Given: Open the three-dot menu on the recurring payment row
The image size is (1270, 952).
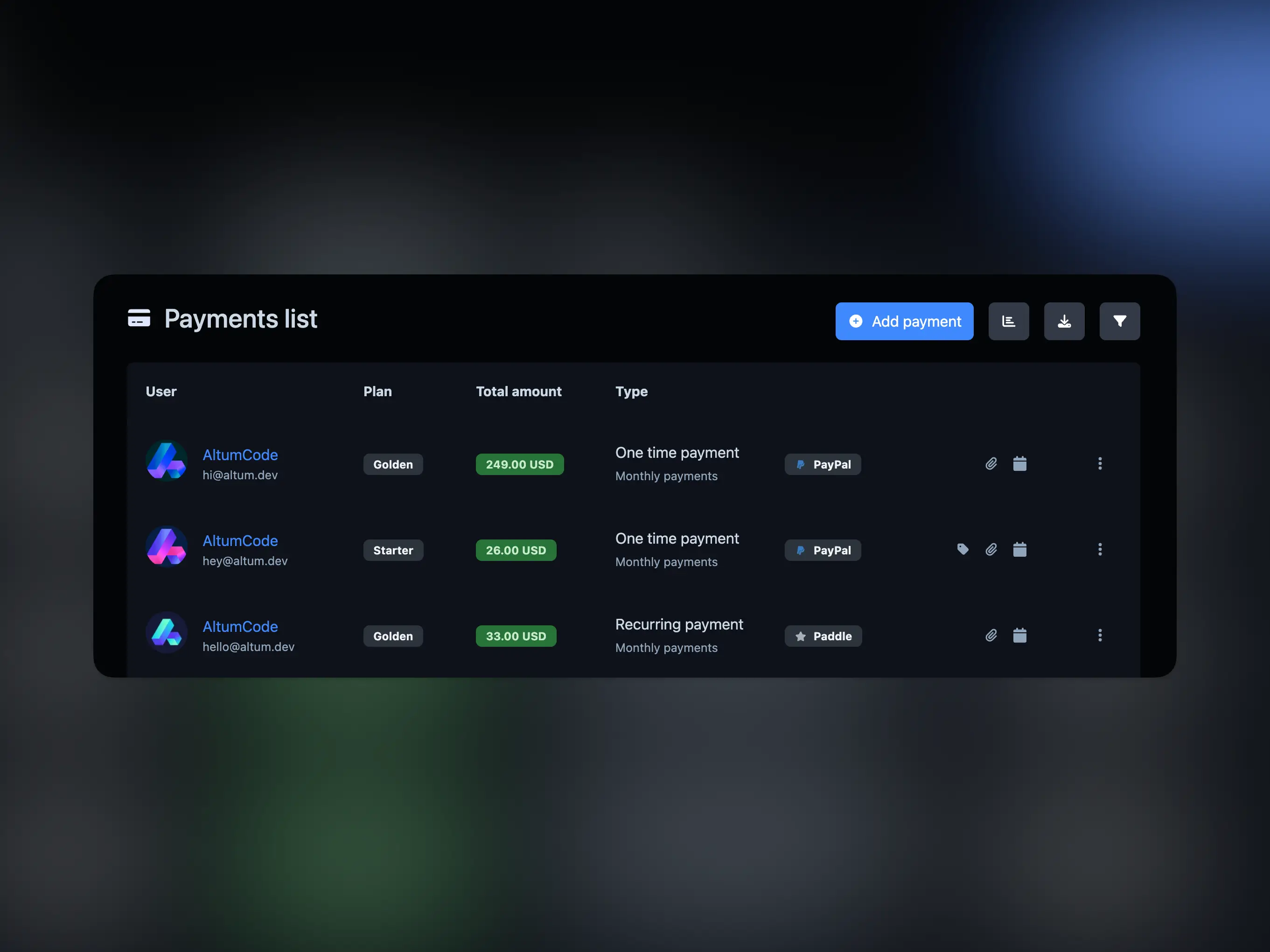Looking at the screenshot, I should pos(1101,635).
